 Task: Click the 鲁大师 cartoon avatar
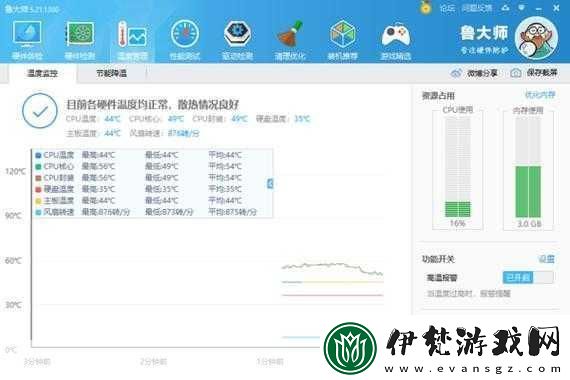pos(537,38)
